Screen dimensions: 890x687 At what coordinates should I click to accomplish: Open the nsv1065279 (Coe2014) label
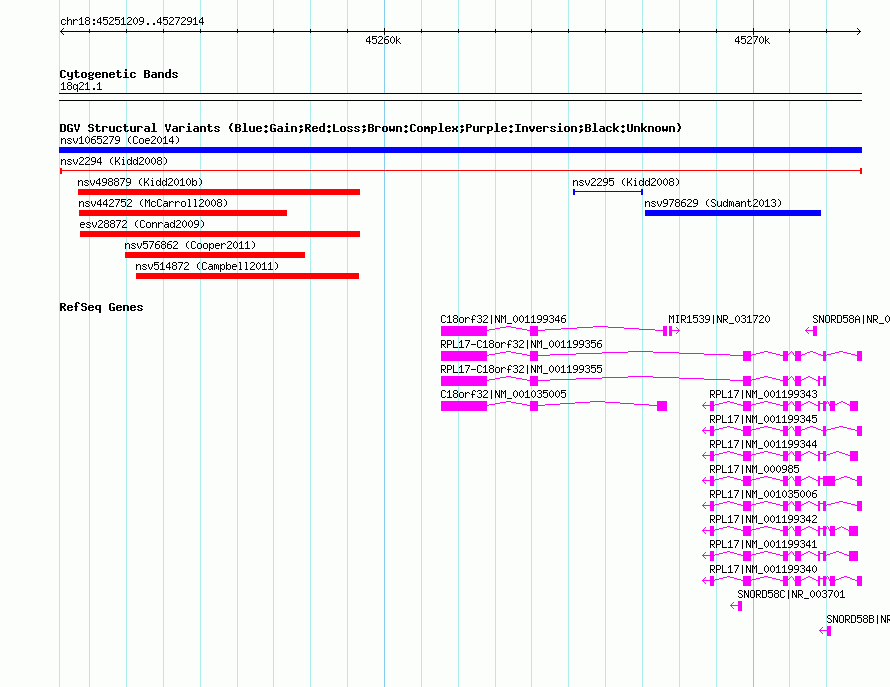[120, 140]
